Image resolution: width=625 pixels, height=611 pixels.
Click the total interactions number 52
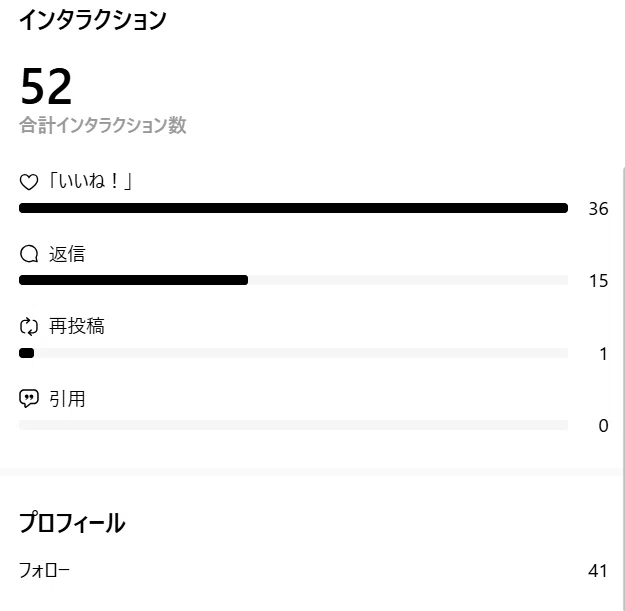tap(46, 86)
